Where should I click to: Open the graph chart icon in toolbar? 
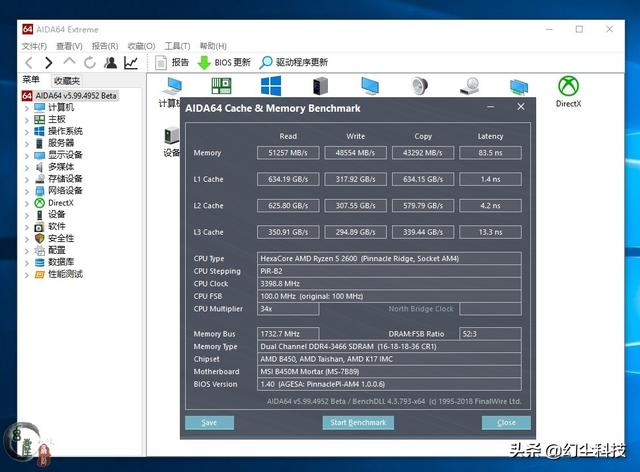point(131,62)
